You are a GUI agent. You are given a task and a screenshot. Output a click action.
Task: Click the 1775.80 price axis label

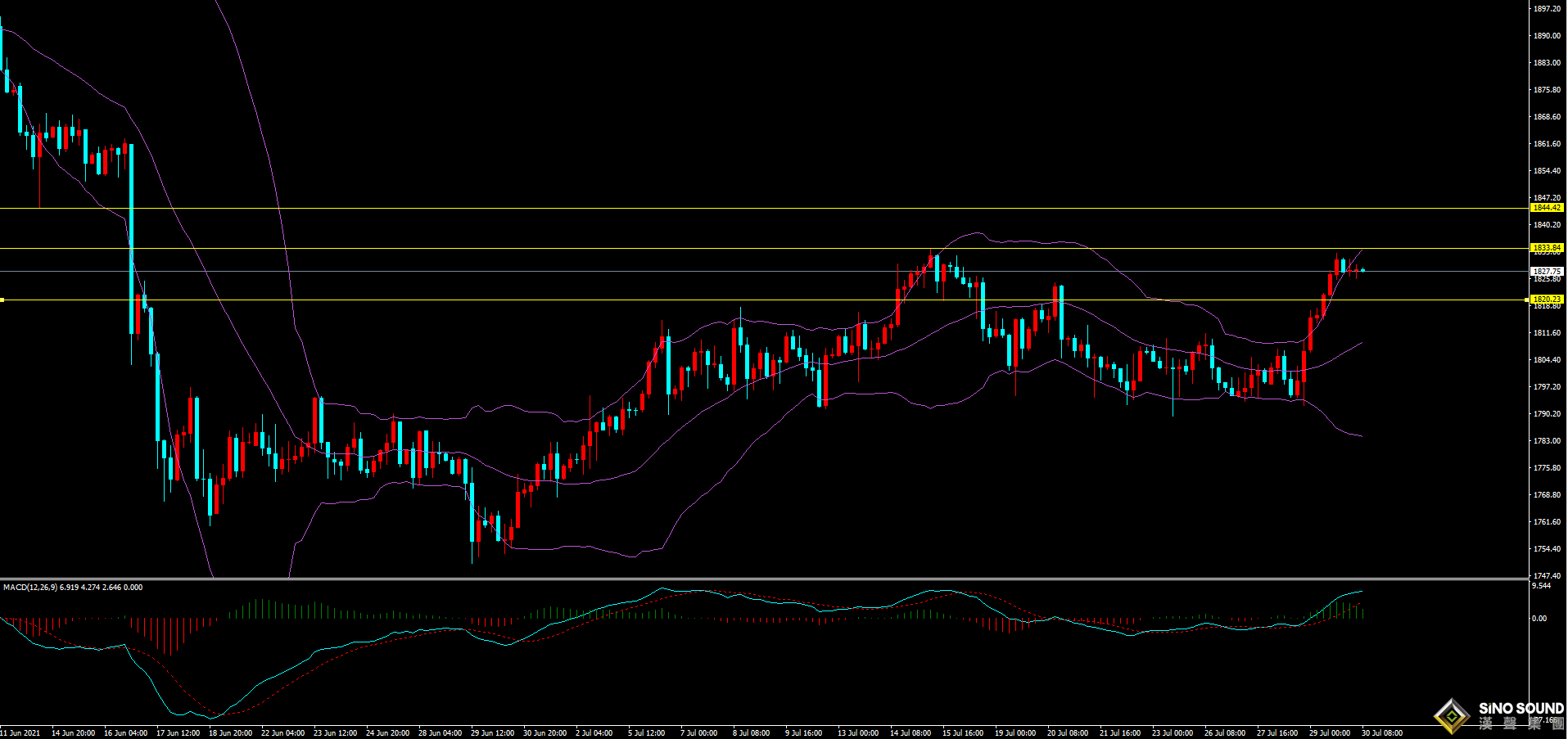point(1547,468)
